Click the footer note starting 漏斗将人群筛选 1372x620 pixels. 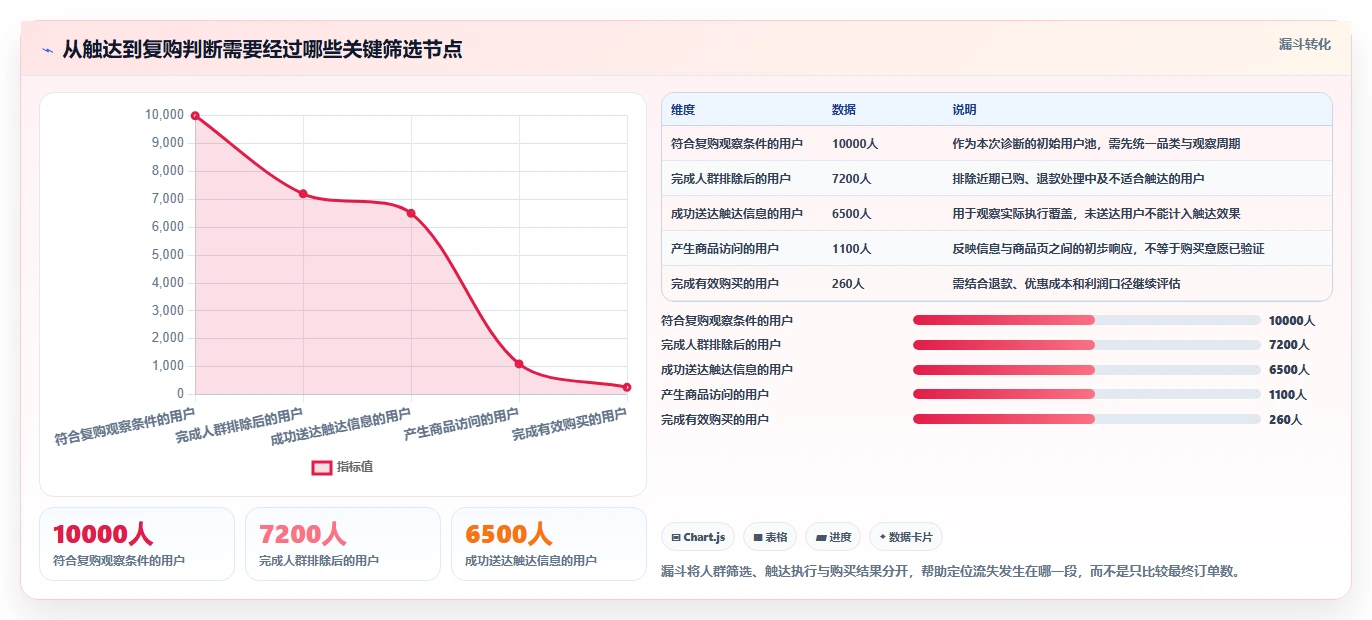(951, 572)
